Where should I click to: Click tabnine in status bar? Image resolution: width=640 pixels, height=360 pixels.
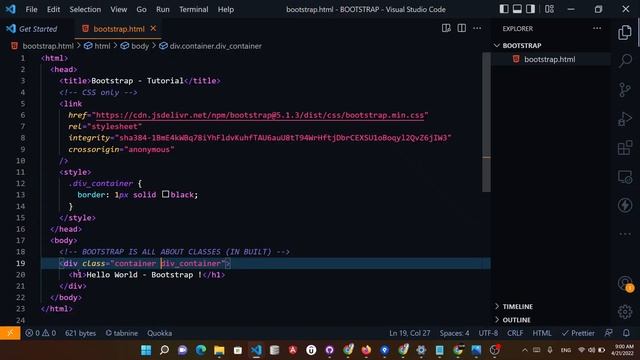[121, 333]
